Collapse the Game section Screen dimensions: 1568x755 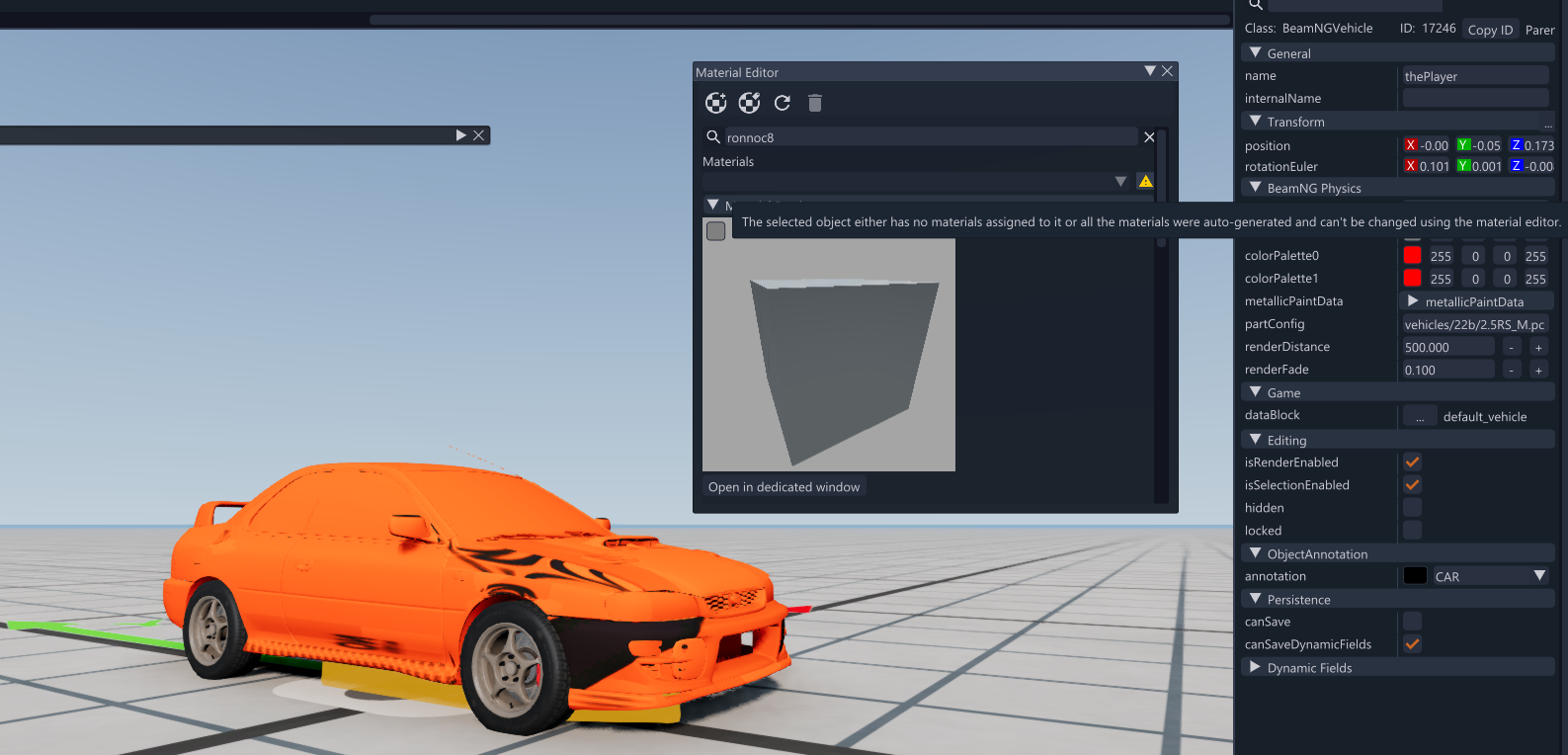[x=1256, y=391]
